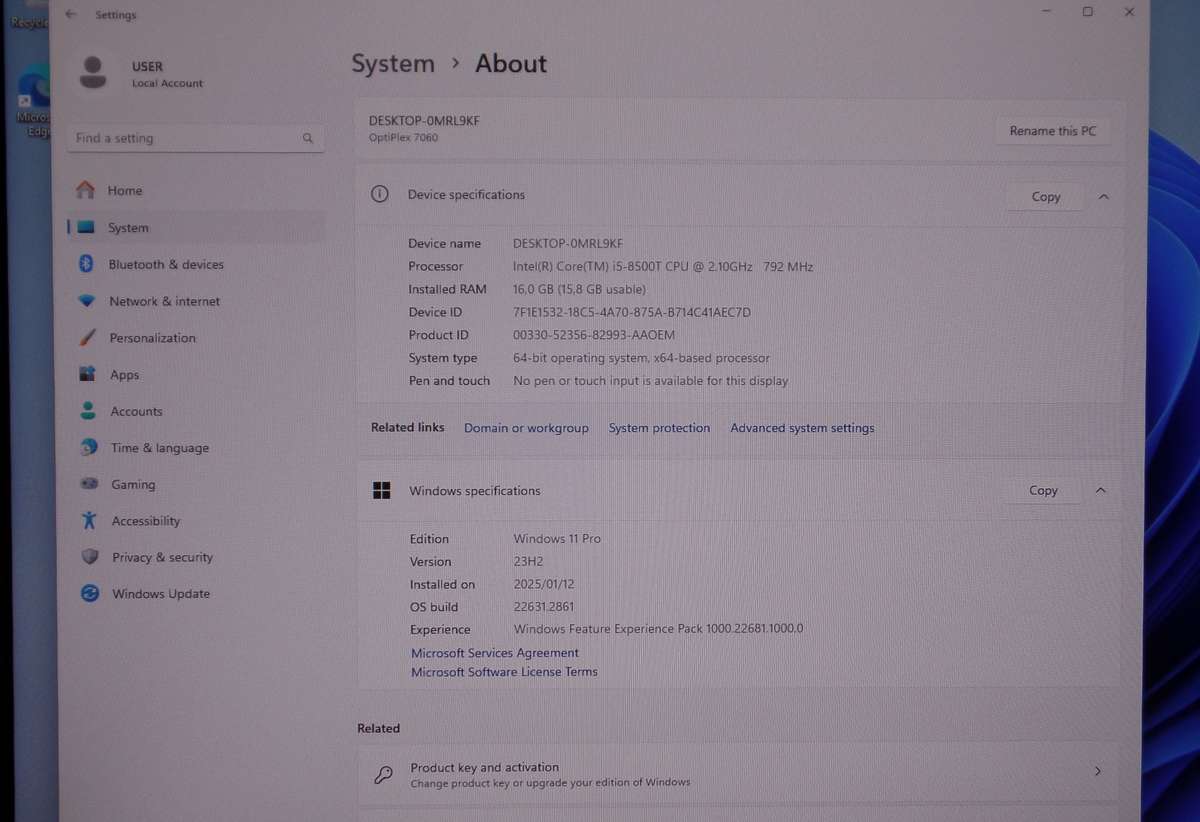
Task: Select Network & internet in sidebar
Action: (164, 301)
